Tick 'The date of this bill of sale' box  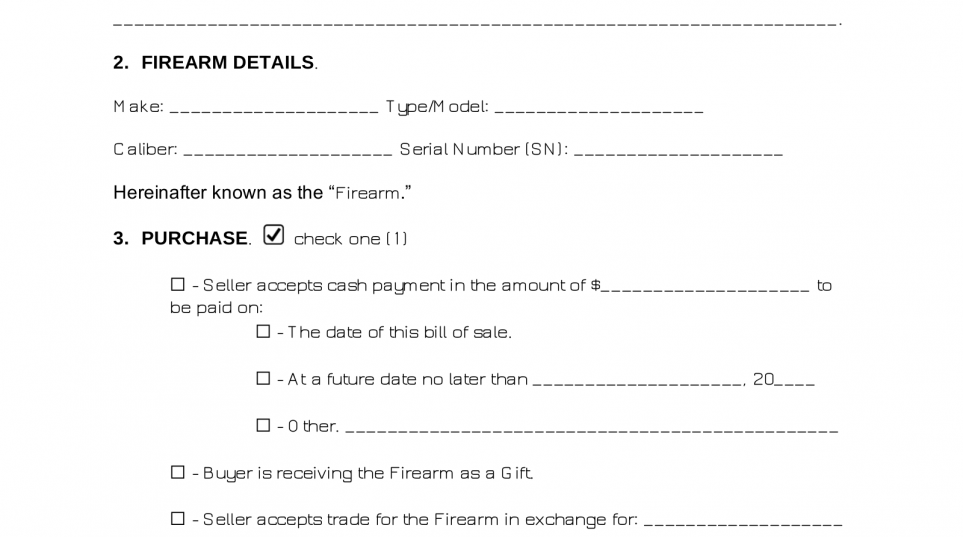(x=263, y=331)
